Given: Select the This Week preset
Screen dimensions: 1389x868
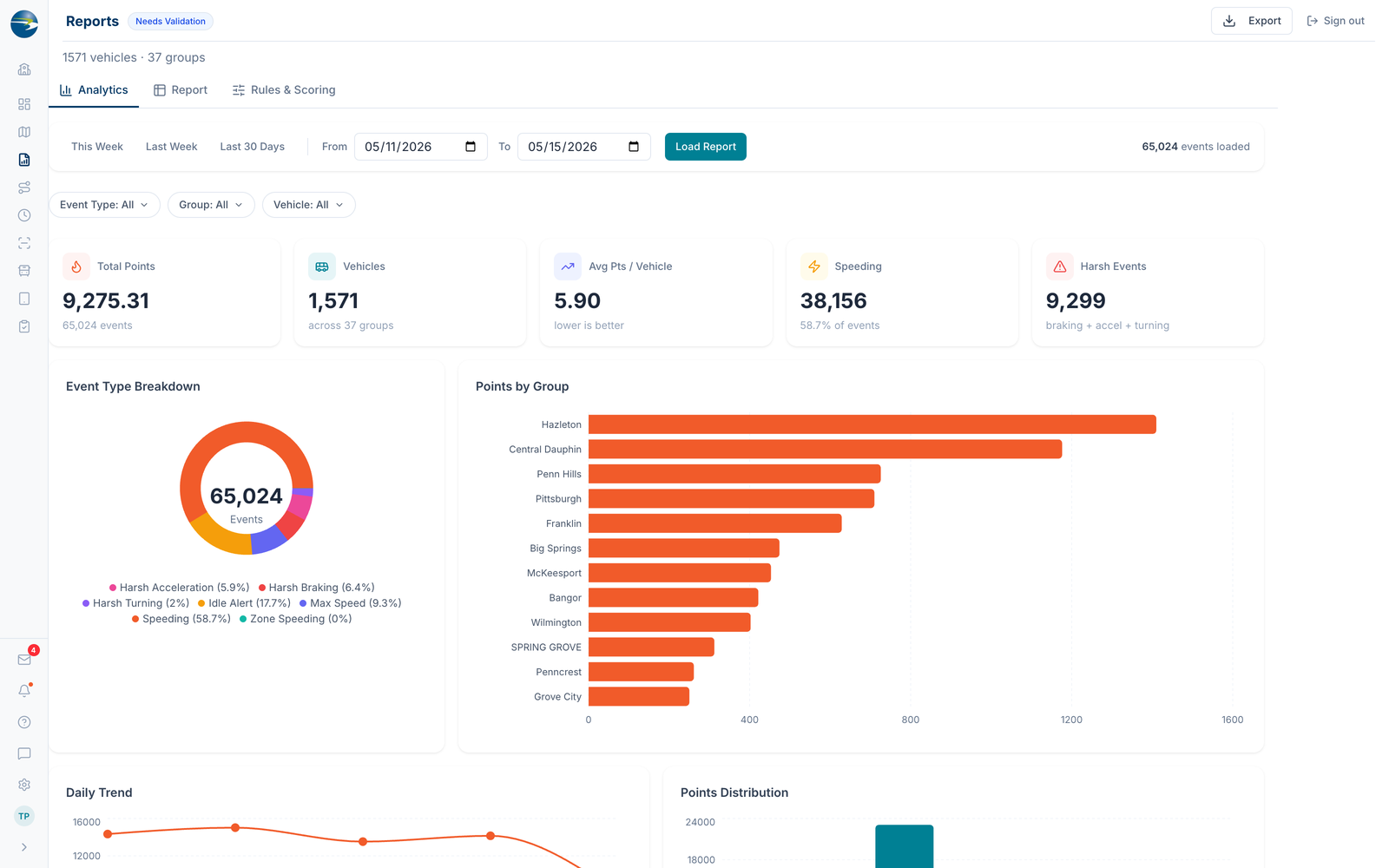Looking at the screenshot, I should [x=97, y=147].
